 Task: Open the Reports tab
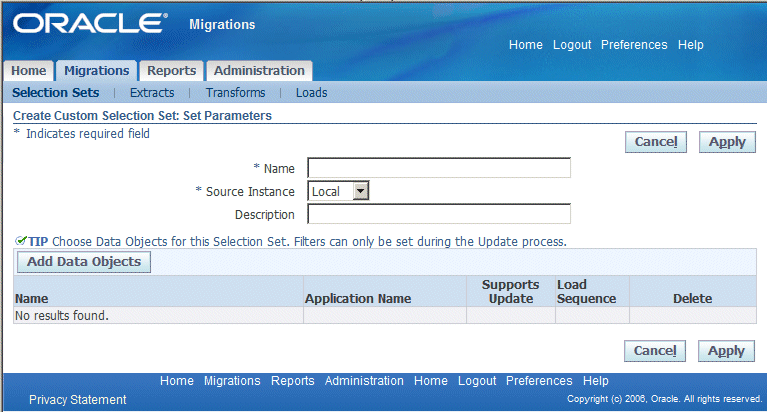coord(171,70)
